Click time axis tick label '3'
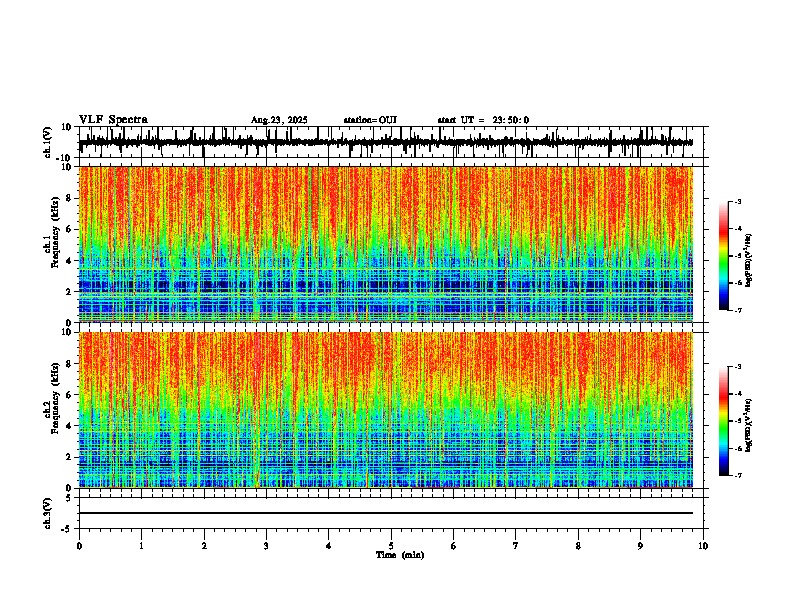This screenshot has width=792, height=612. (266, 546)
